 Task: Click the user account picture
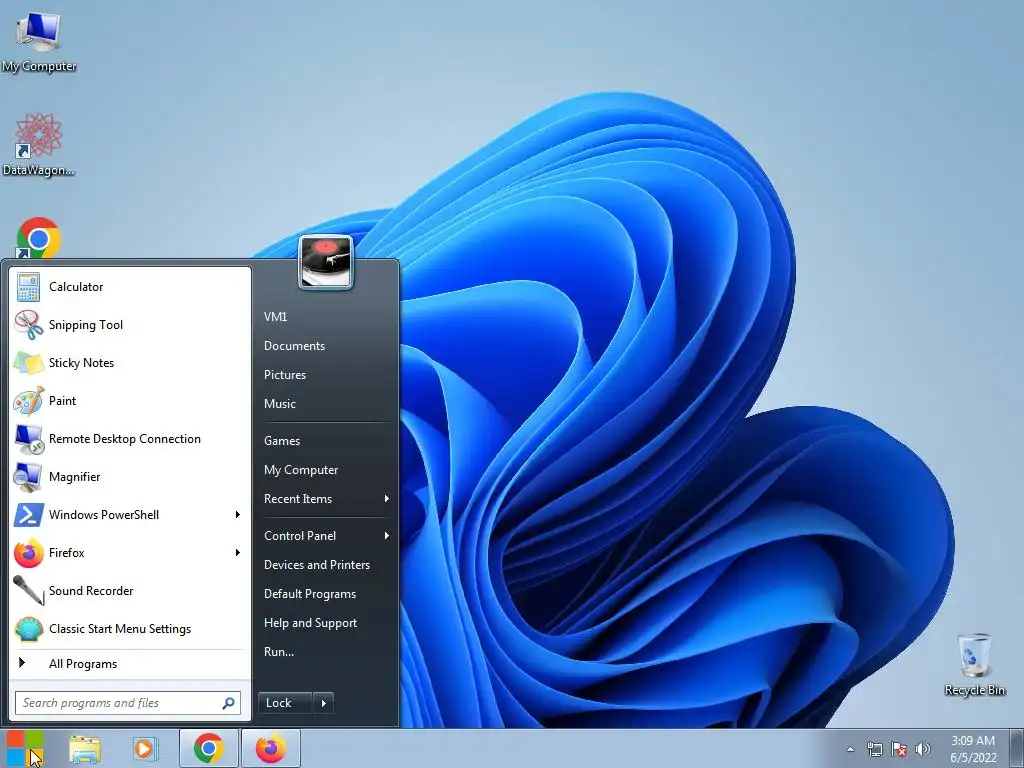[326, 262]
